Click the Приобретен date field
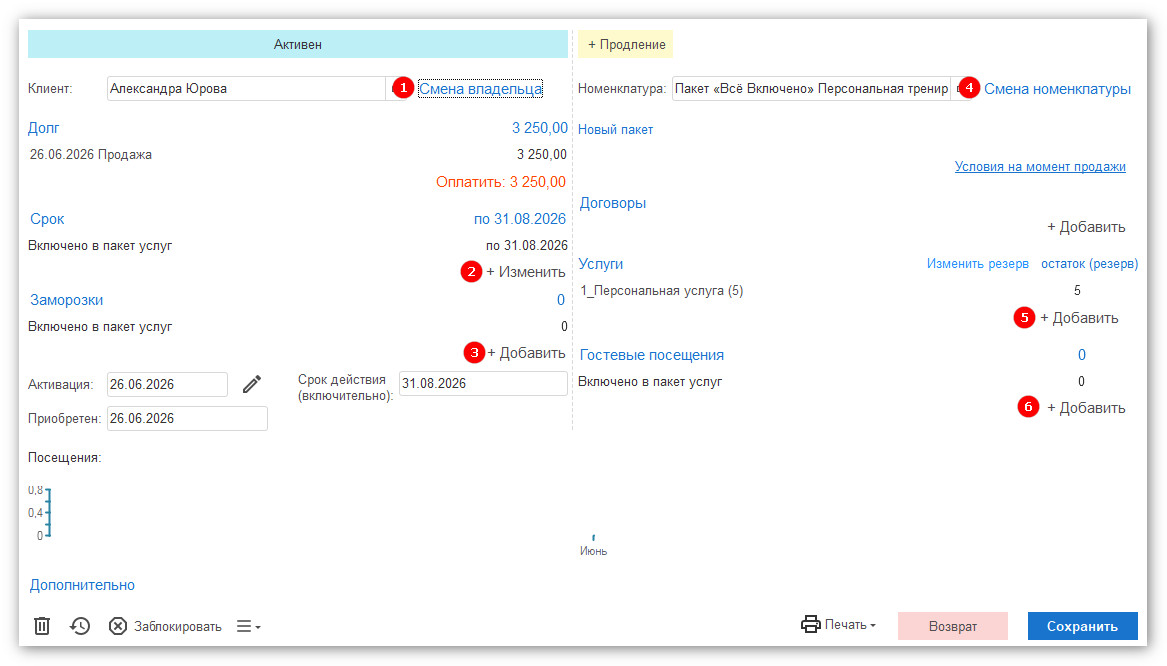This screenshot has height=666, width=1167. coord(187,418)
